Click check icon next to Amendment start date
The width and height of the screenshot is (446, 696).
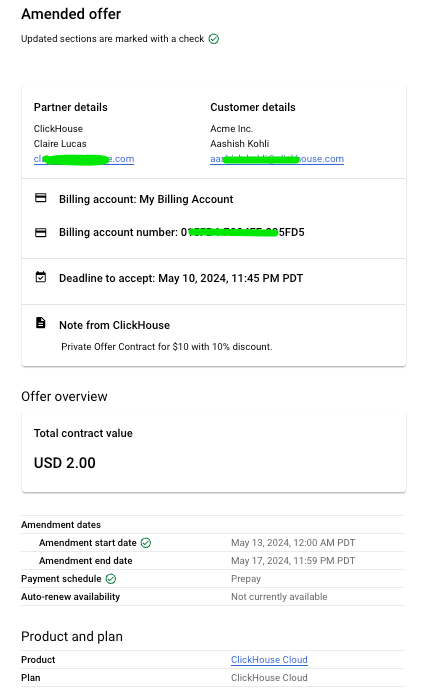[146, 542]
